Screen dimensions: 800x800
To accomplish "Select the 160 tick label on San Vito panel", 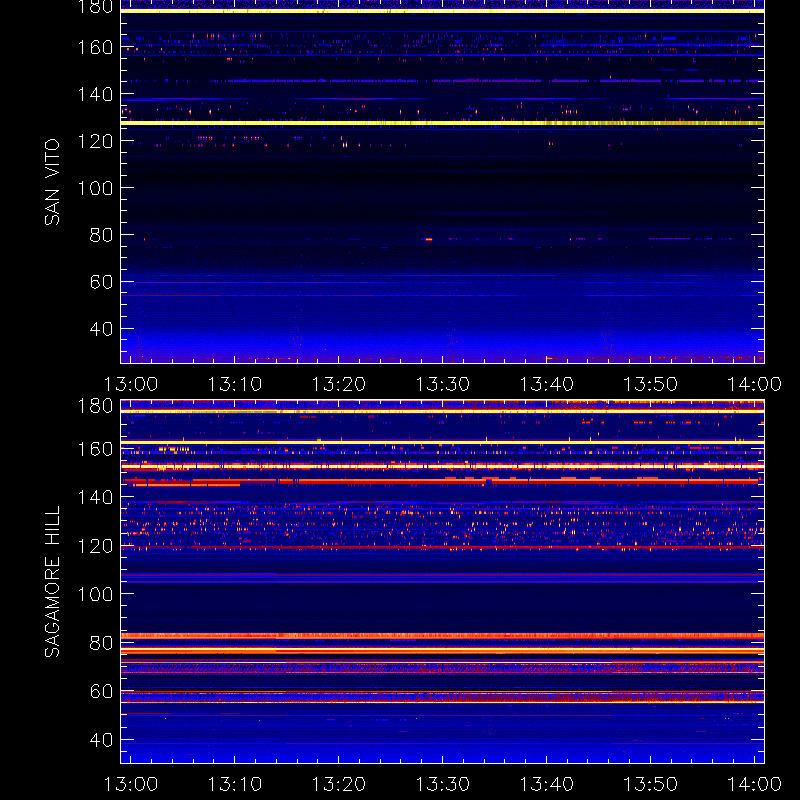I will pyautogui.click(x=95, y=47).
